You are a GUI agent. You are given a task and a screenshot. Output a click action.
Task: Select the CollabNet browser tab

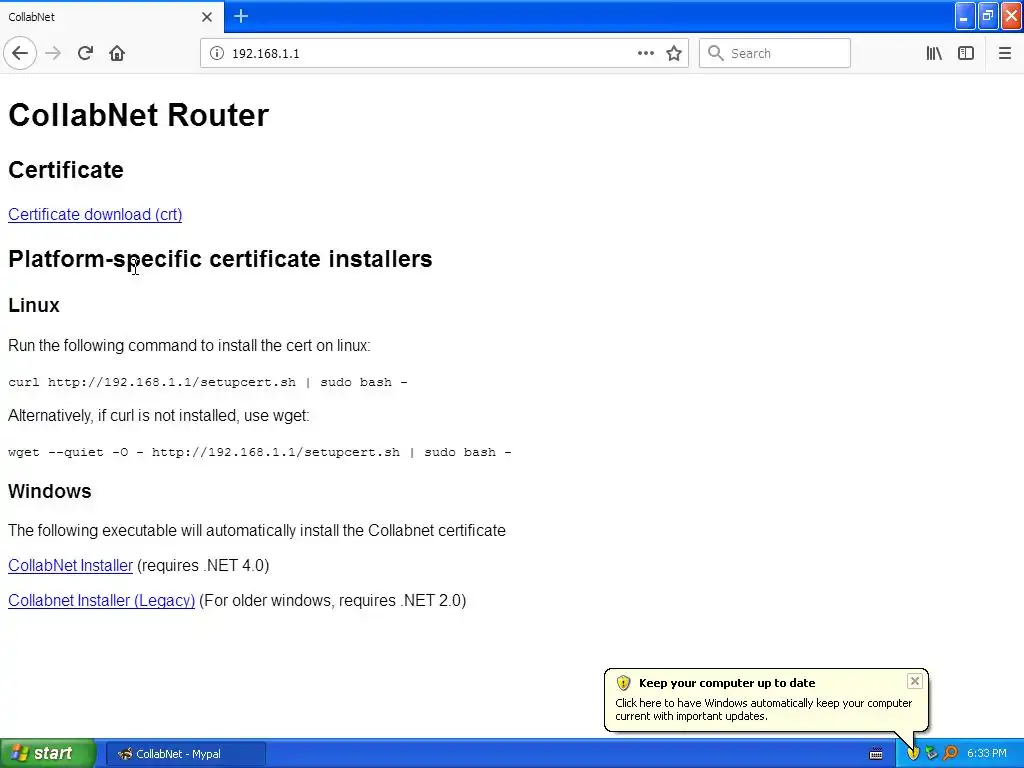click(x=111, y=17)
